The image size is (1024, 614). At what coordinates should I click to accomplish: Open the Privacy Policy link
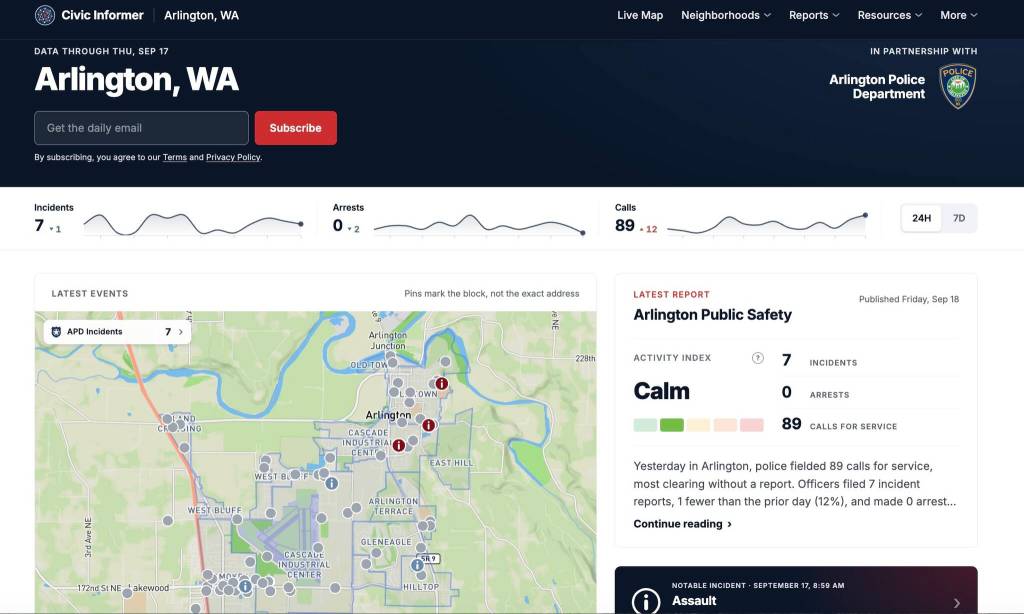click(x=233, y=157)
